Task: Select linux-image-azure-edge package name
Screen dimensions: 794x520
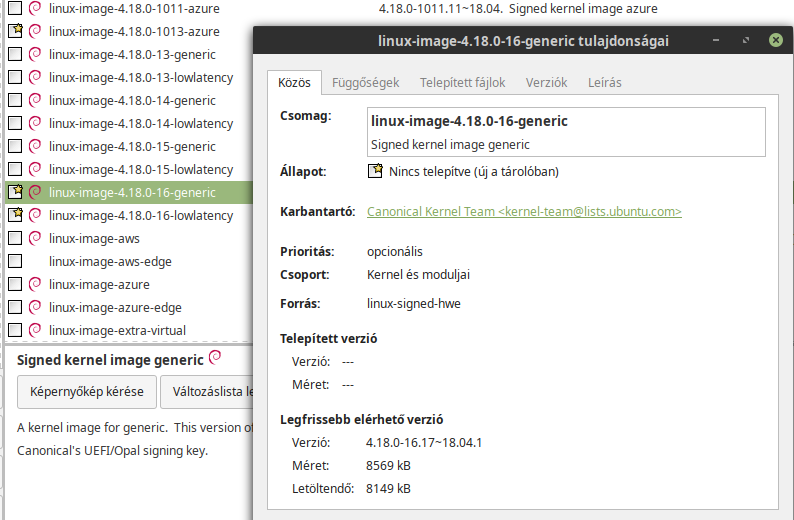Action: pos(115,308)
